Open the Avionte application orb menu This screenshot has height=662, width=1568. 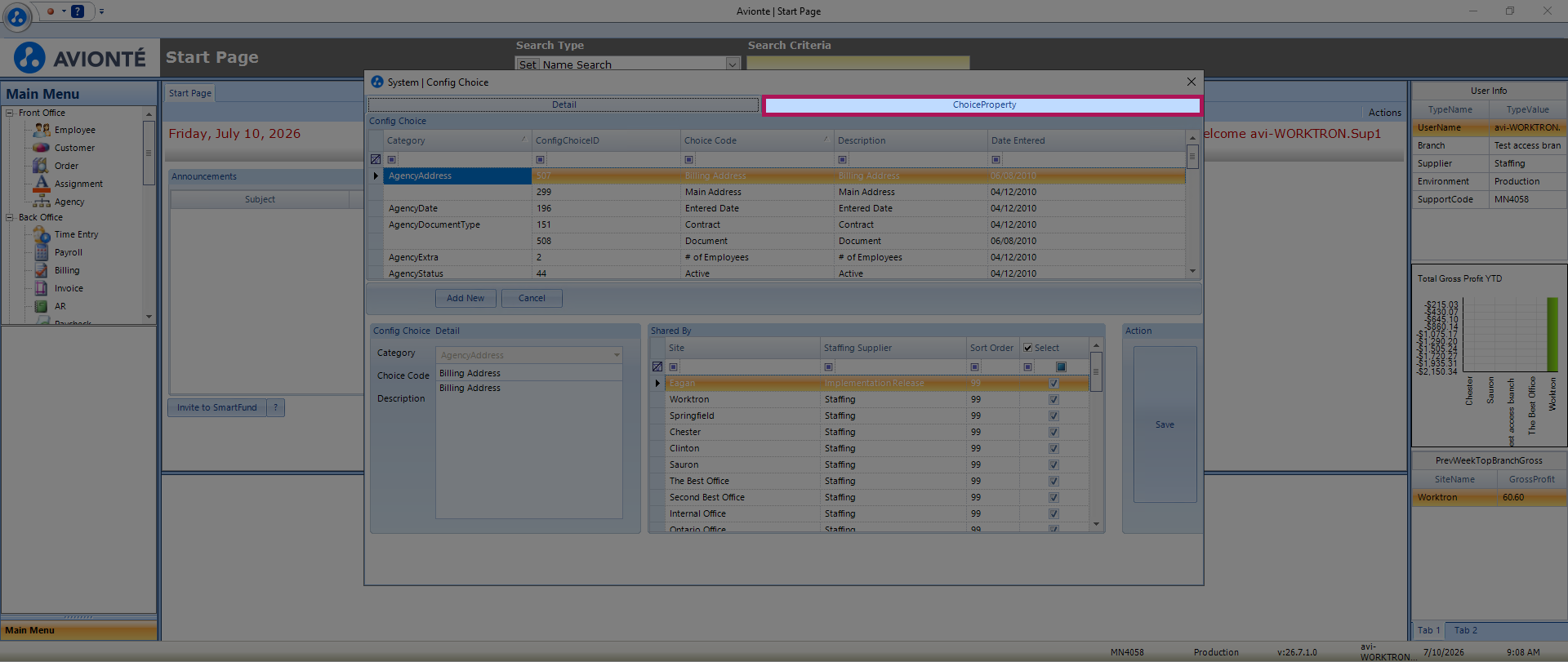[17, 16]
